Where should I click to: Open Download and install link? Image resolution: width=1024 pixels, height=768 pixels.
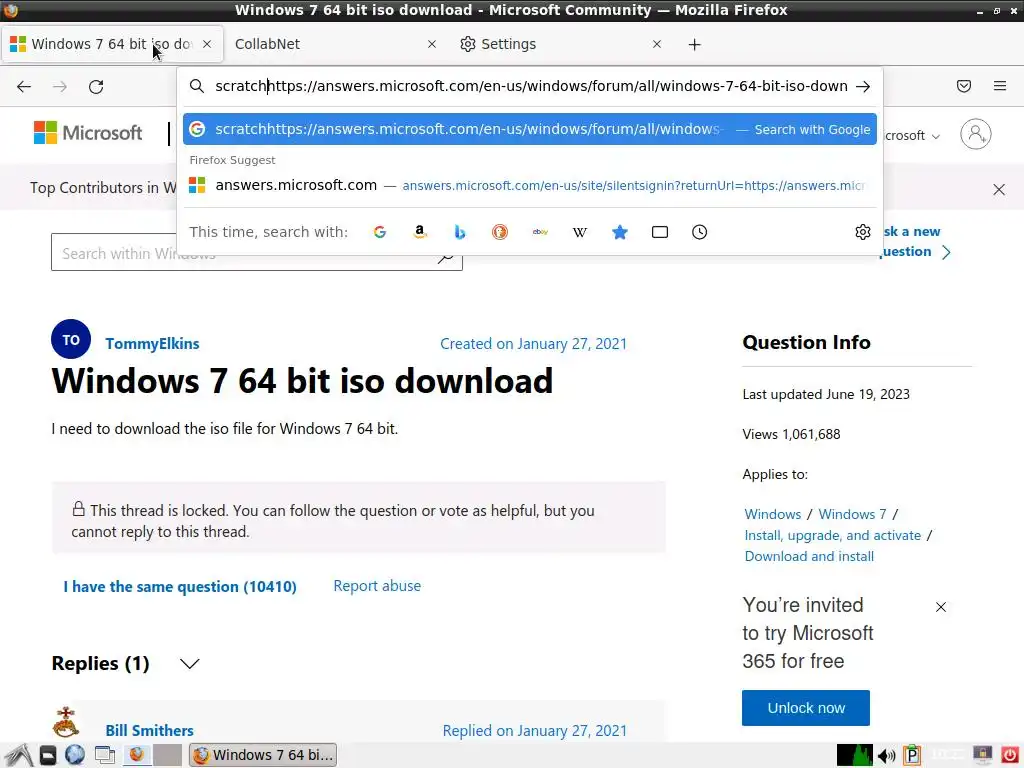809,556
